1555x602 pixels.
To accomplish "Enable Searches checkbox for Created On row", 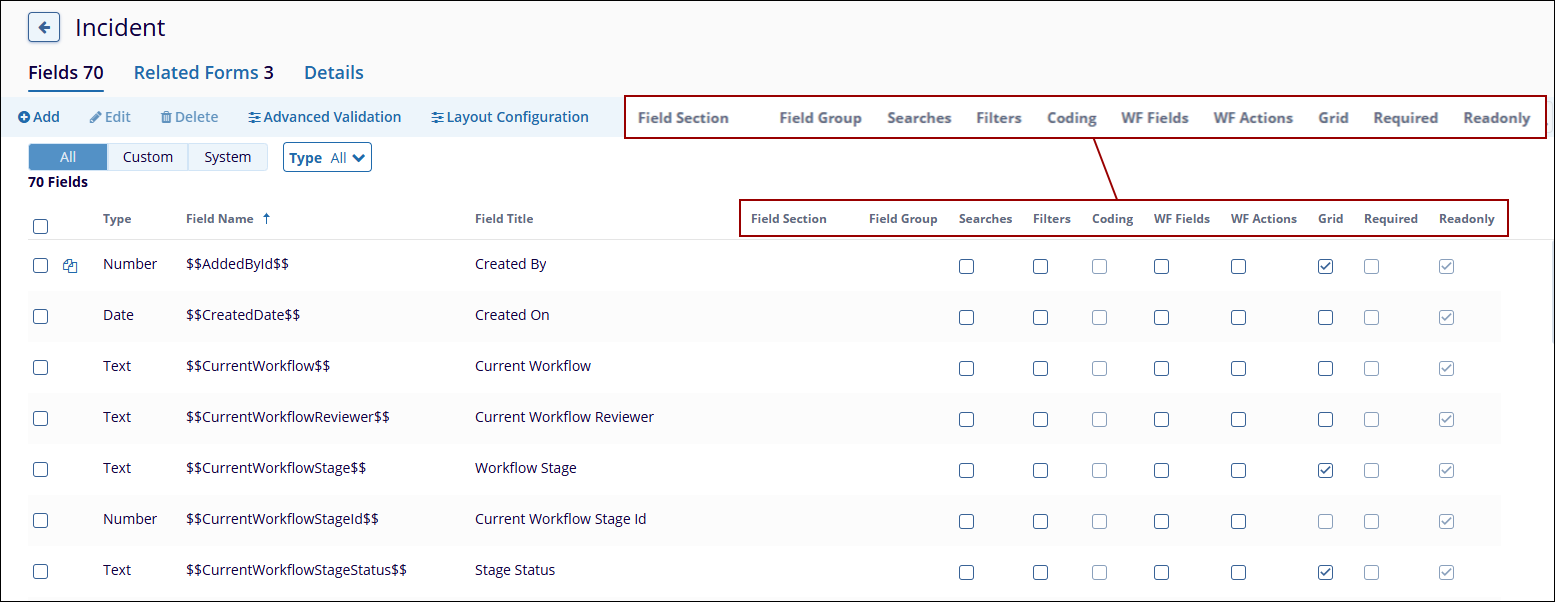I will click(x=966, y=317).
